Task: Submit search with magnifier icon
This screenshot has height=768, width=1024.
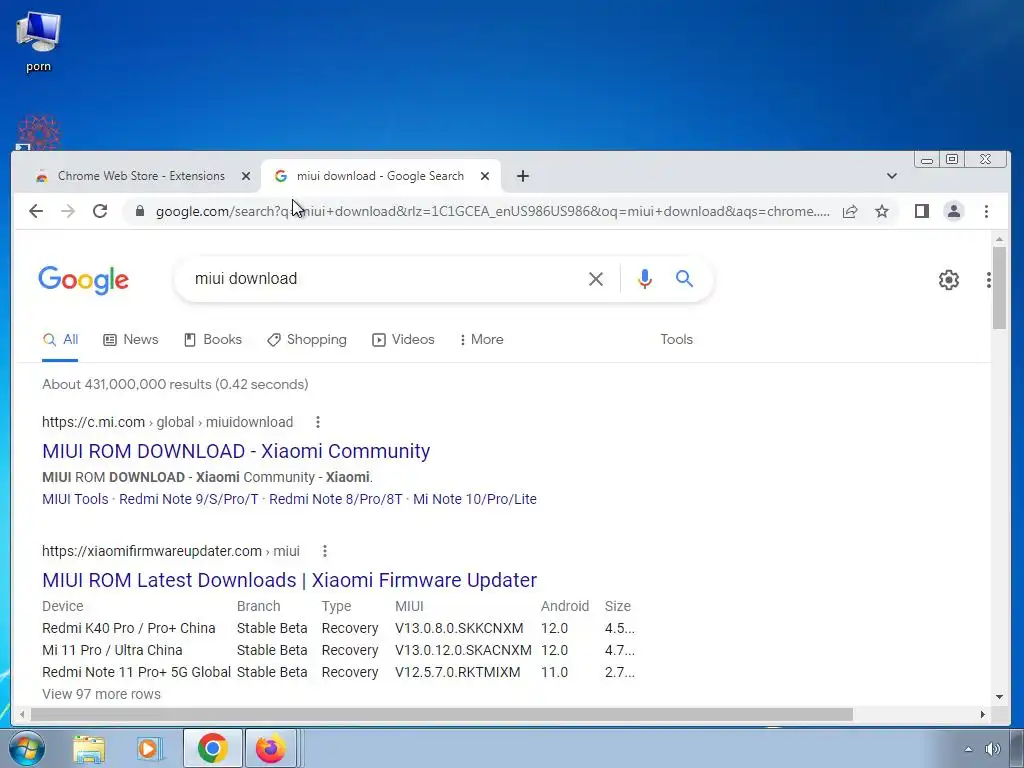Action: [x=684, y=279]
